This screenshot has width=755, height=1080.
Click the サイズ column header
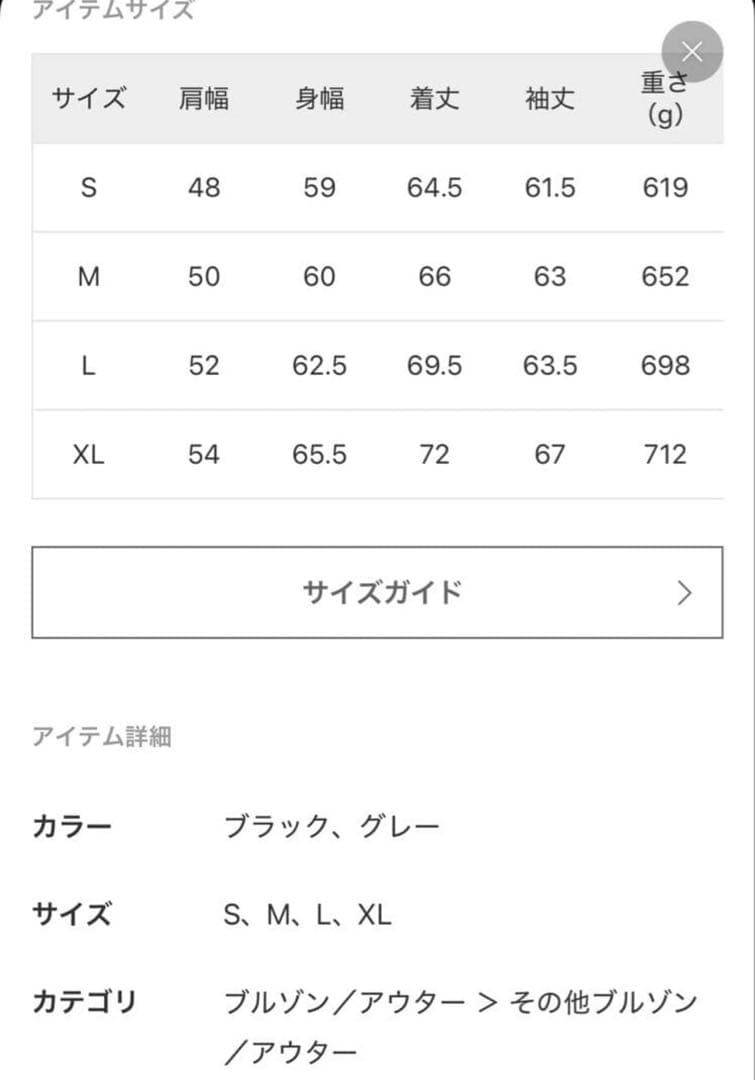(89, 100)
